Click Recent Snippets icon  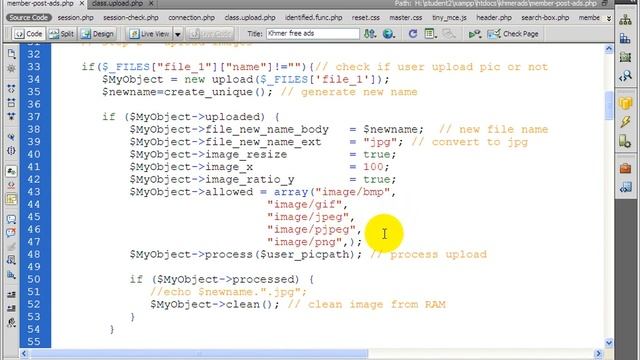click(11, 260)
